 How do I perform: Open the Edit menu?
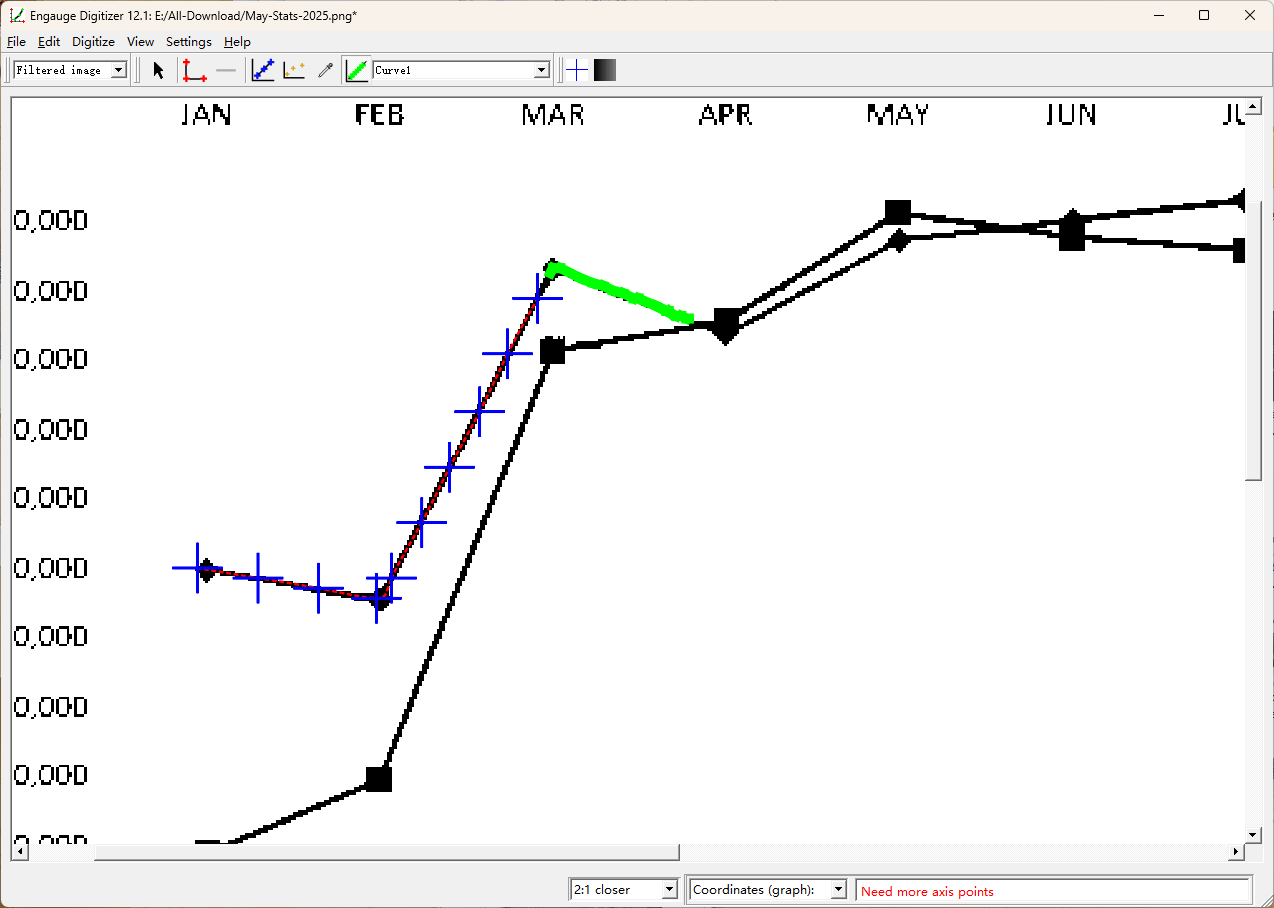pos(48,42)
